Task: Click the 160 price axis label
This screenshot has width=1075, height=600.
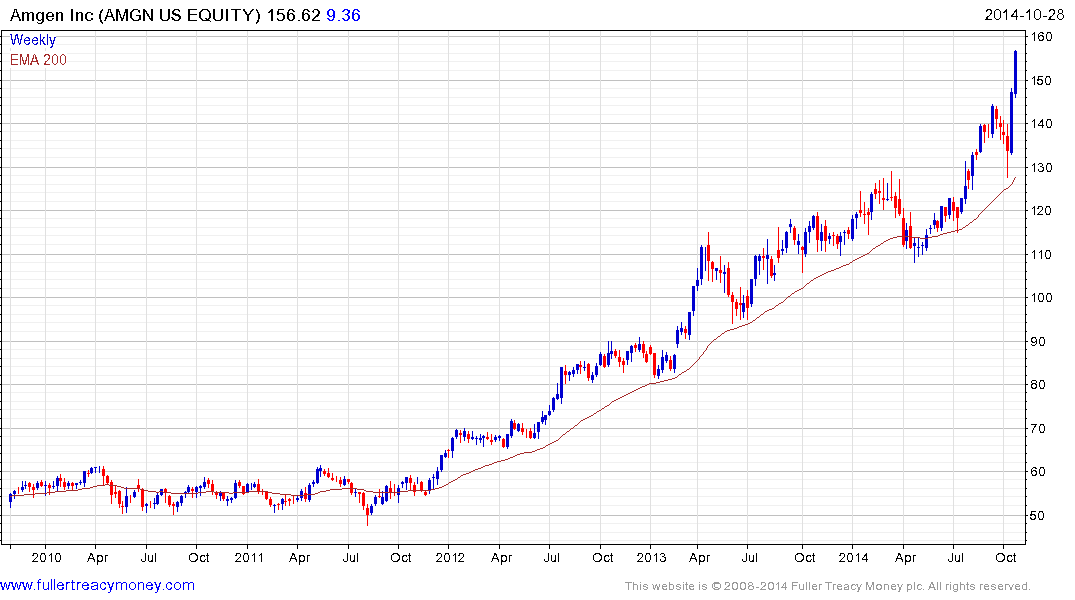Action: point(1042,37)
